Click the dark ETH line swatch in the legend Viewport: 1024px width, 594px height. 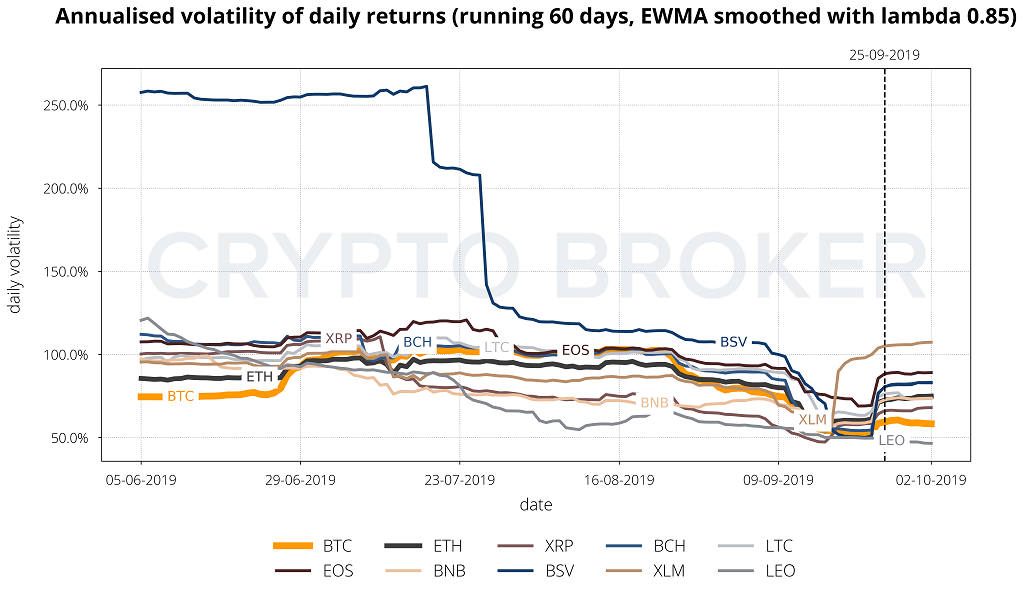(x=404, y=546)
